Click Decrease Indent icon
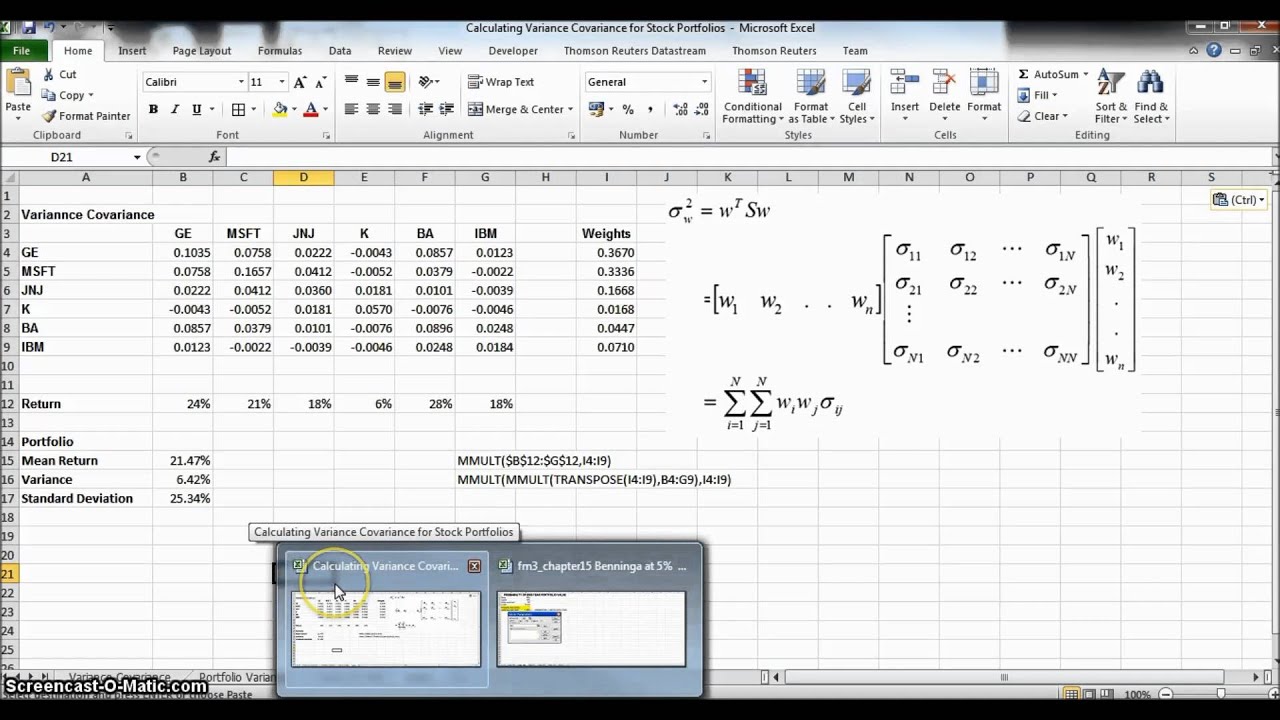Image resolution: width=1280 pixels, height=720 pixels. (425, 110)
